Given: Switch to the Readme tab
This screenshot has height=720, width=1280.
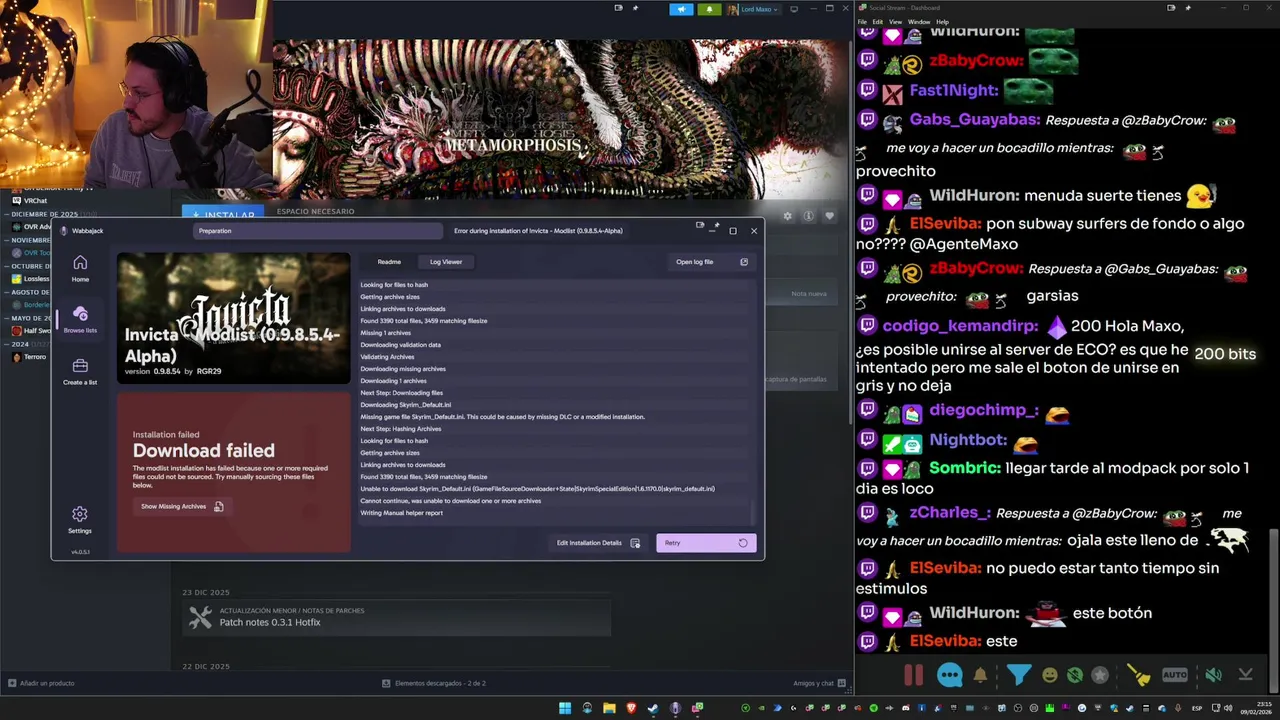Looking at the screenshot, I should 389,262.
